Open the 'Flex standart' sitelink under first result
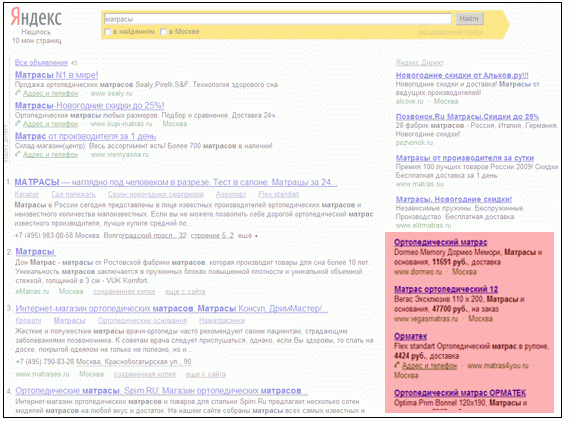 pos(278,194)
